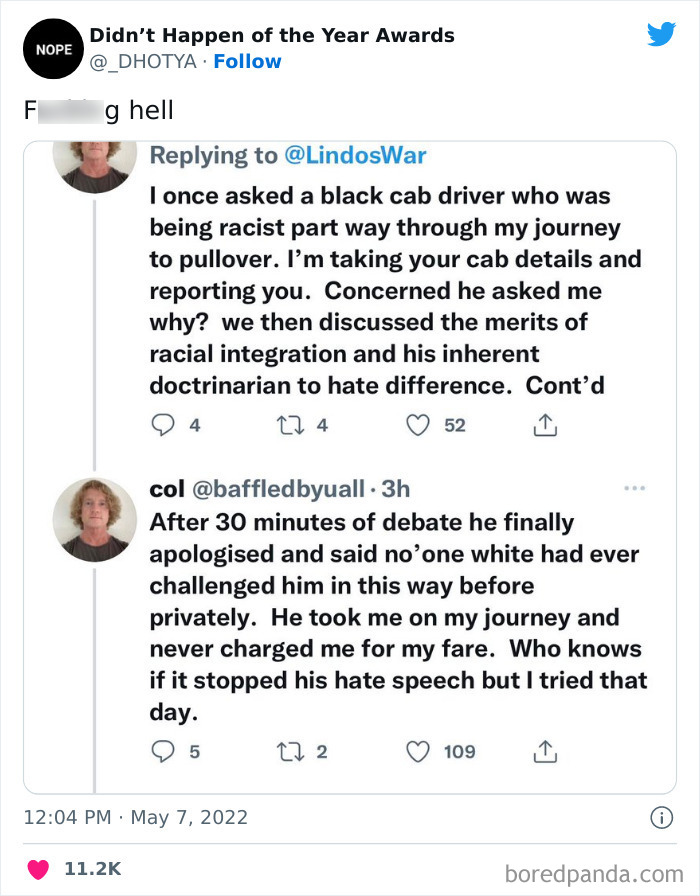Screen dimensions: 700x896
Task: Like the first tweet with 52 likes
Action: click(417, 425)
